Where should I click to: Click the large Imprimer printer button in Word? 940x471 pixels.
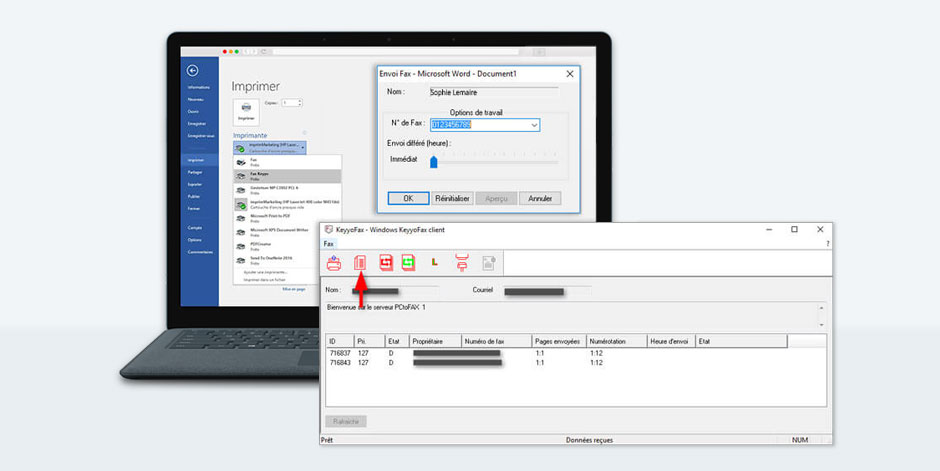point(246,111)
